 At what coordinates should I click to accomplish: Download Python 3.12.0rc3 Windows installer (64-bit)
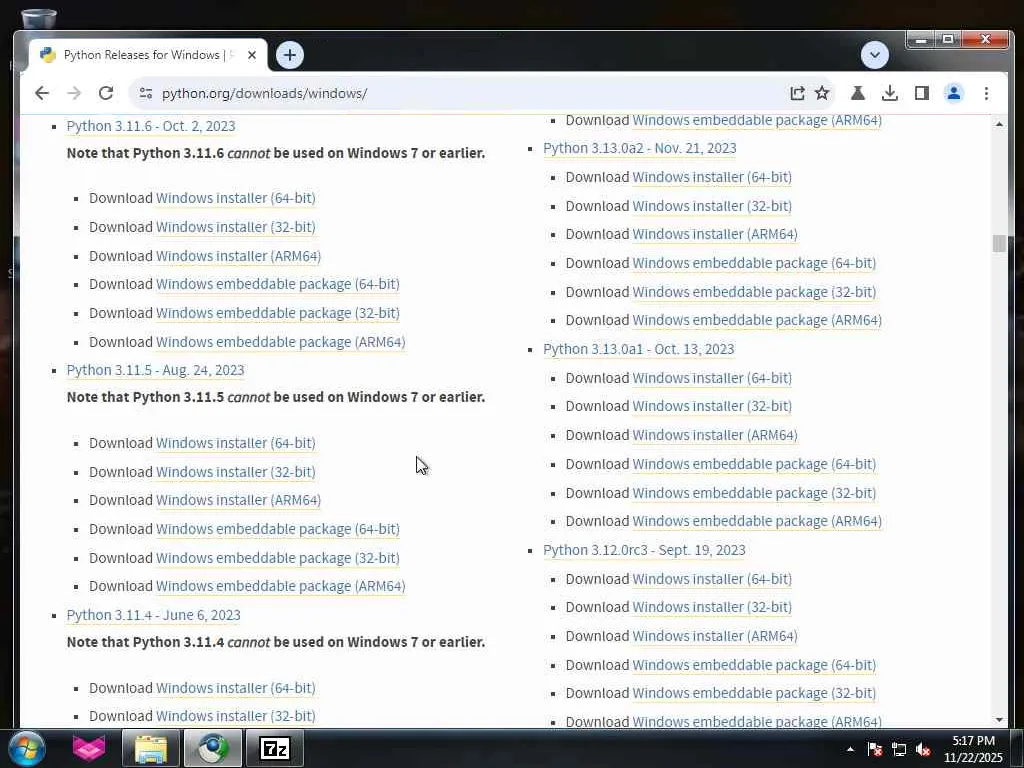(712, 580)
